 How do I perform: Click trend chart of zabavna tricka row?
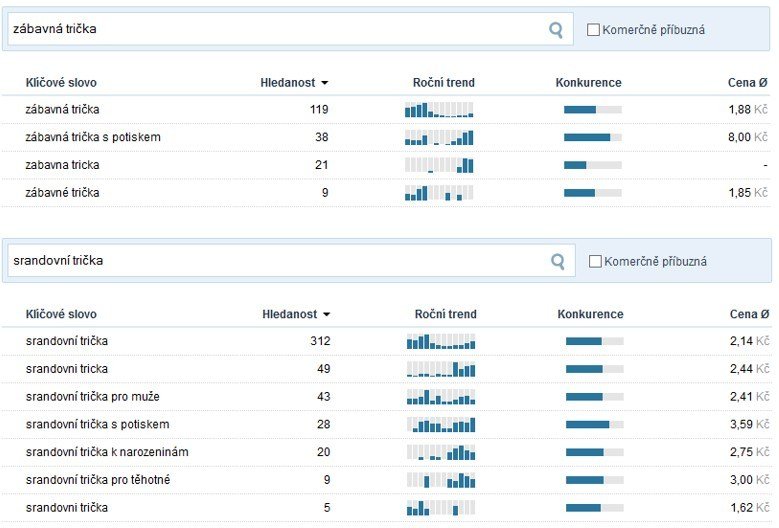pyautogui.click(x=439, y=165)
